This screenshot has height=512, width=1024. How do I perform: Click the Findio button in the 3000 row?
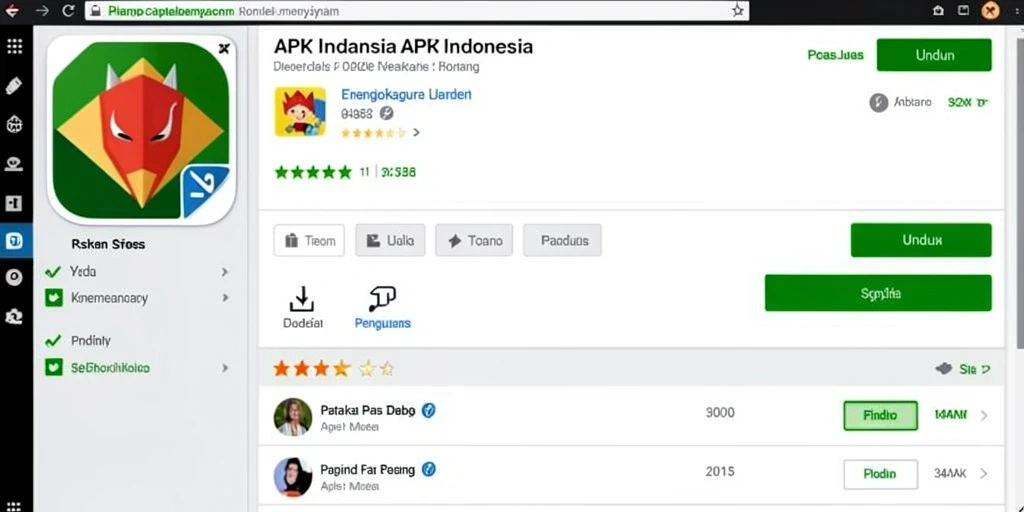880,415
